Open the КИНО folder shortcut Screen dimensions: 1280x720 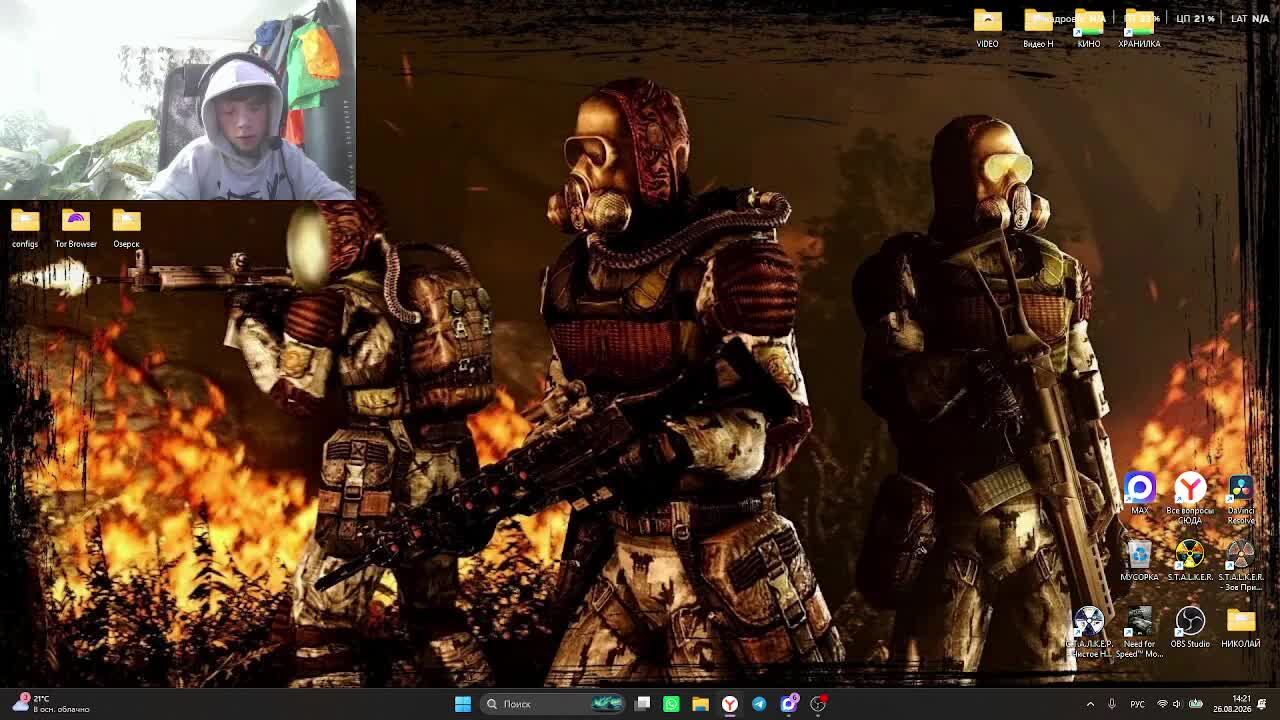(x=1089, y=28)
